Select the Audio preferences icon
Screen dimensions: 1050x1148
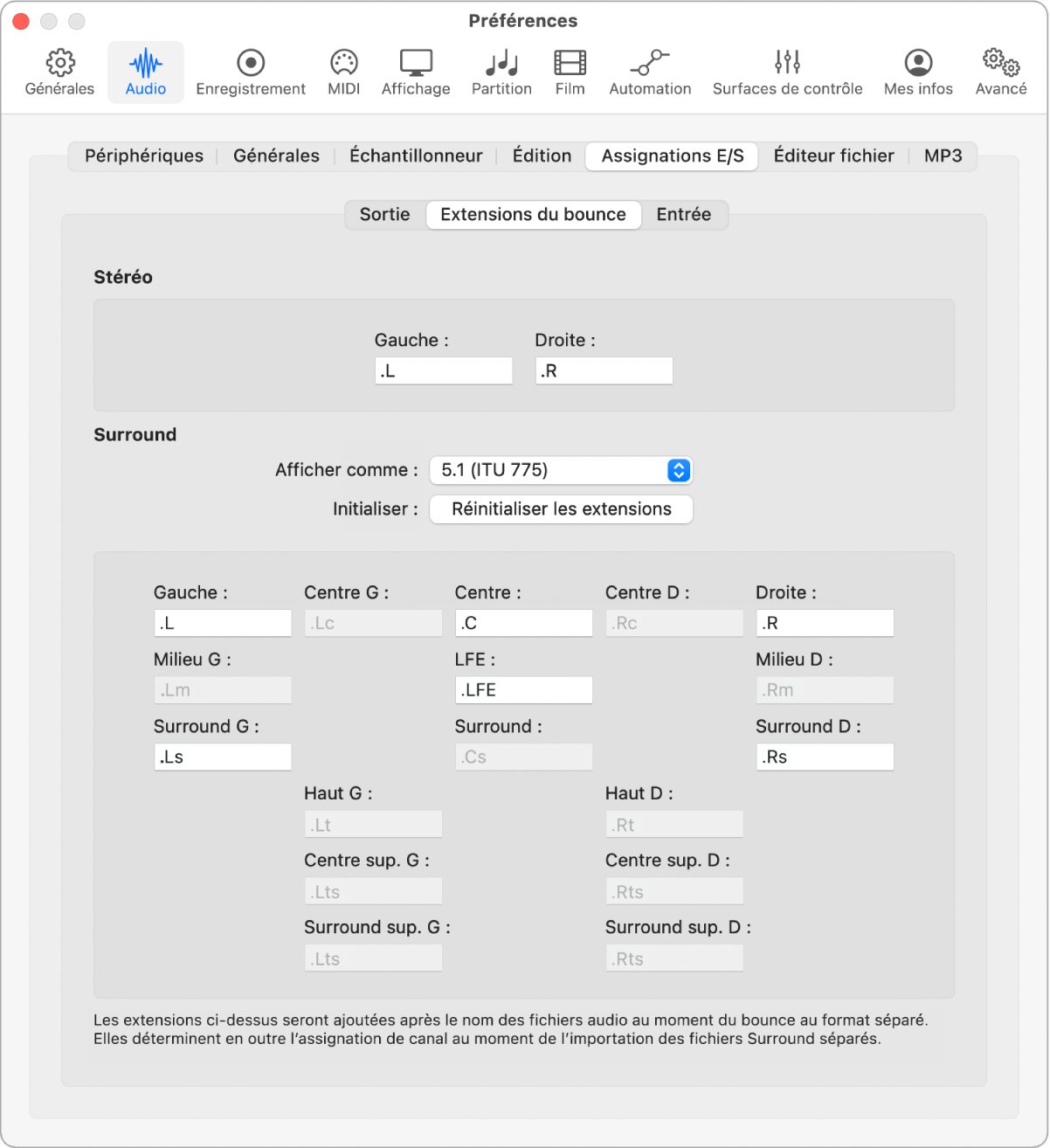coord(145,71)
